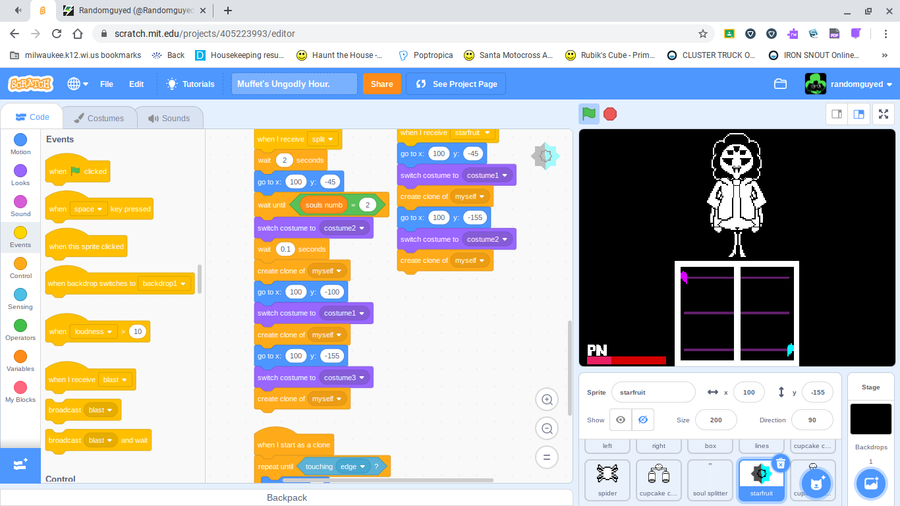
Task: Click the sprite name field starfruit
Action: click(x=653, y=392)
